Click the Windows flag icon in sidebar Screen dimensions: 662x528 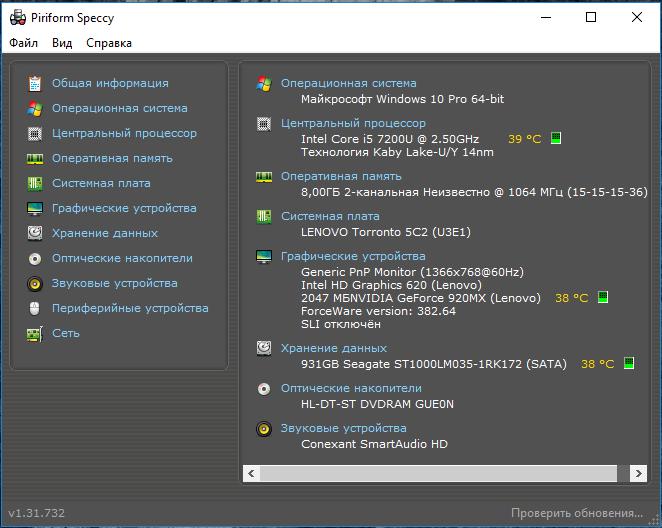(35, 108)
